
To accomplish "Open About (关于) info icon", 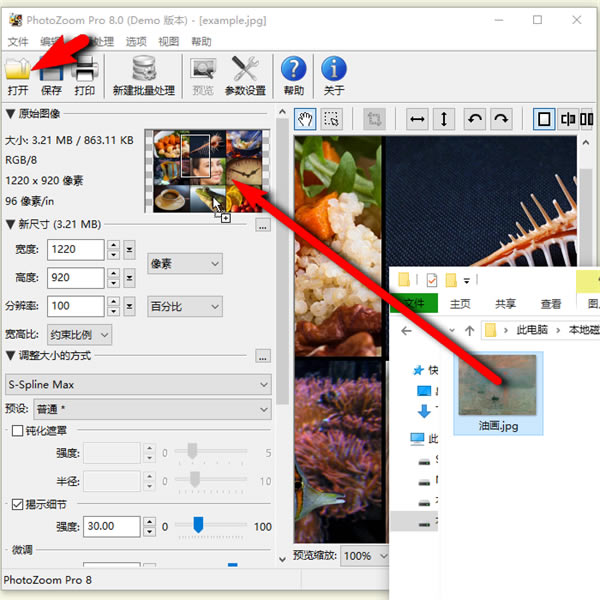I will (334, 77).
